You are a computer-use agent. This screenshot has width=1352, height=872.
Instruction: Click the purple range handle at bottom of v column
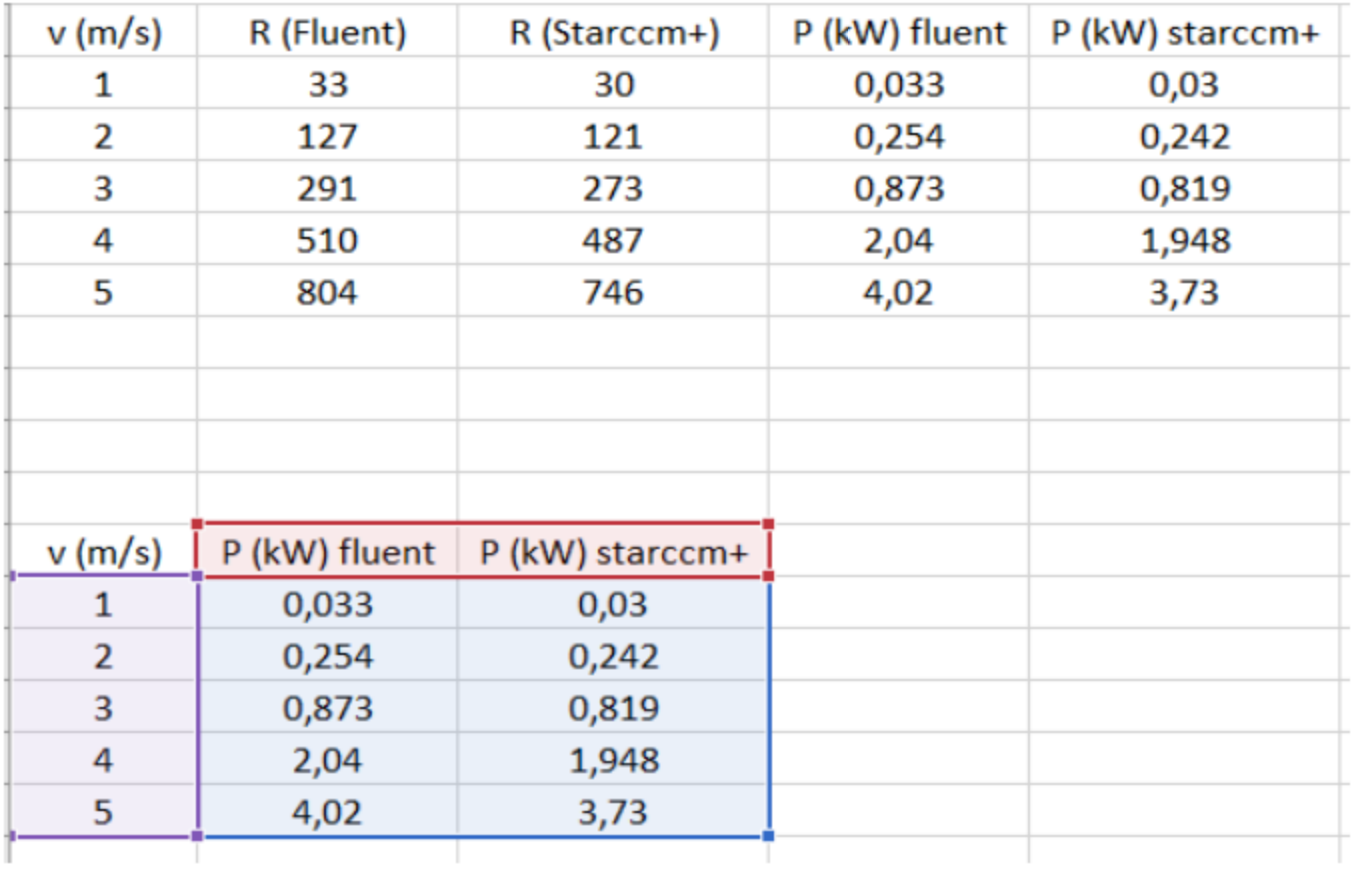pyautogui.click(x=197, y=836)
